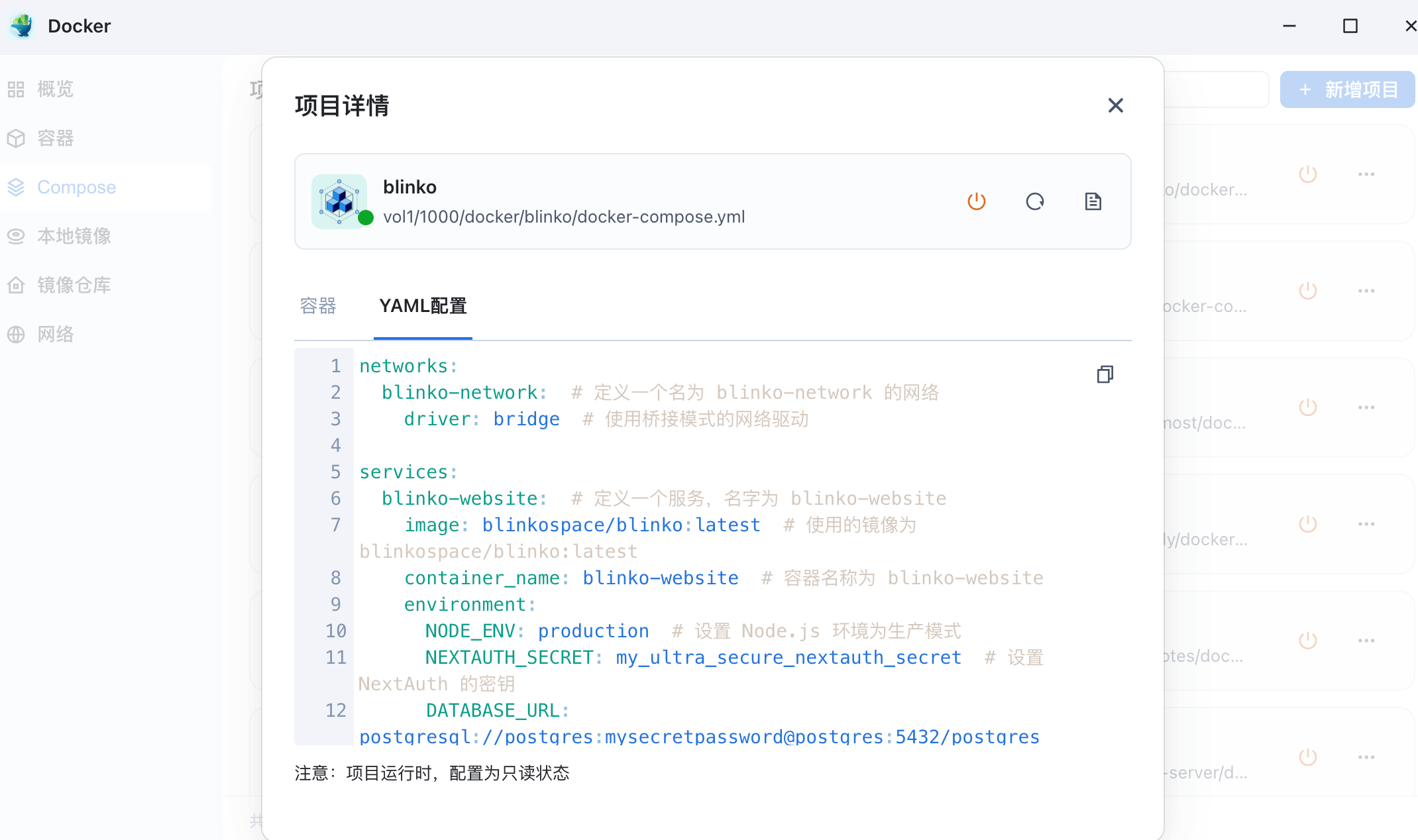1418x840 pixels.
Task: Click power icon in o/docker... row
Action: (x=1308, y=174)
